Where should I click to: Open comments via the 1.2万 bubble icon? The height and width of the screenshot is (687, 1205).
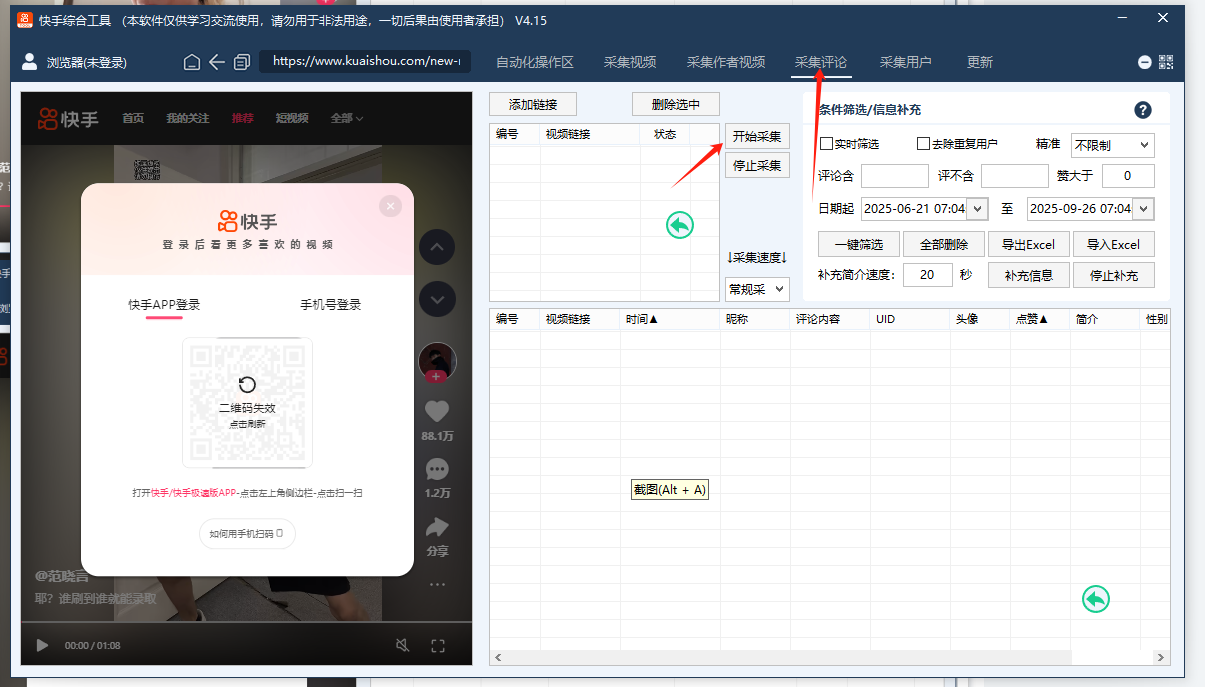point(437,469)
